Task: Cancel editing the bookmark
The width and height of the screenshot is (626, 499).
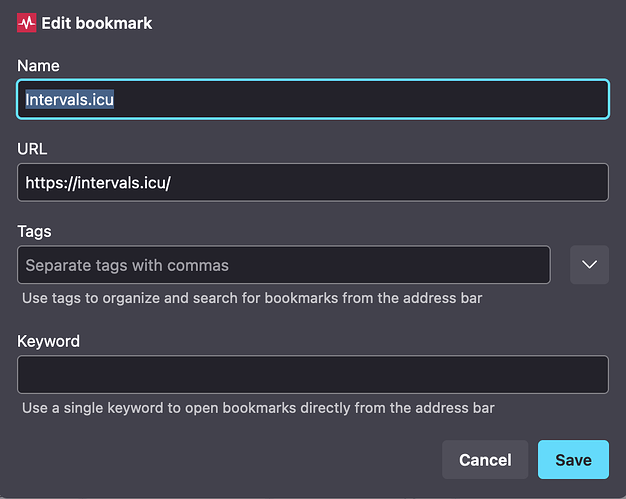Action: 485,459
